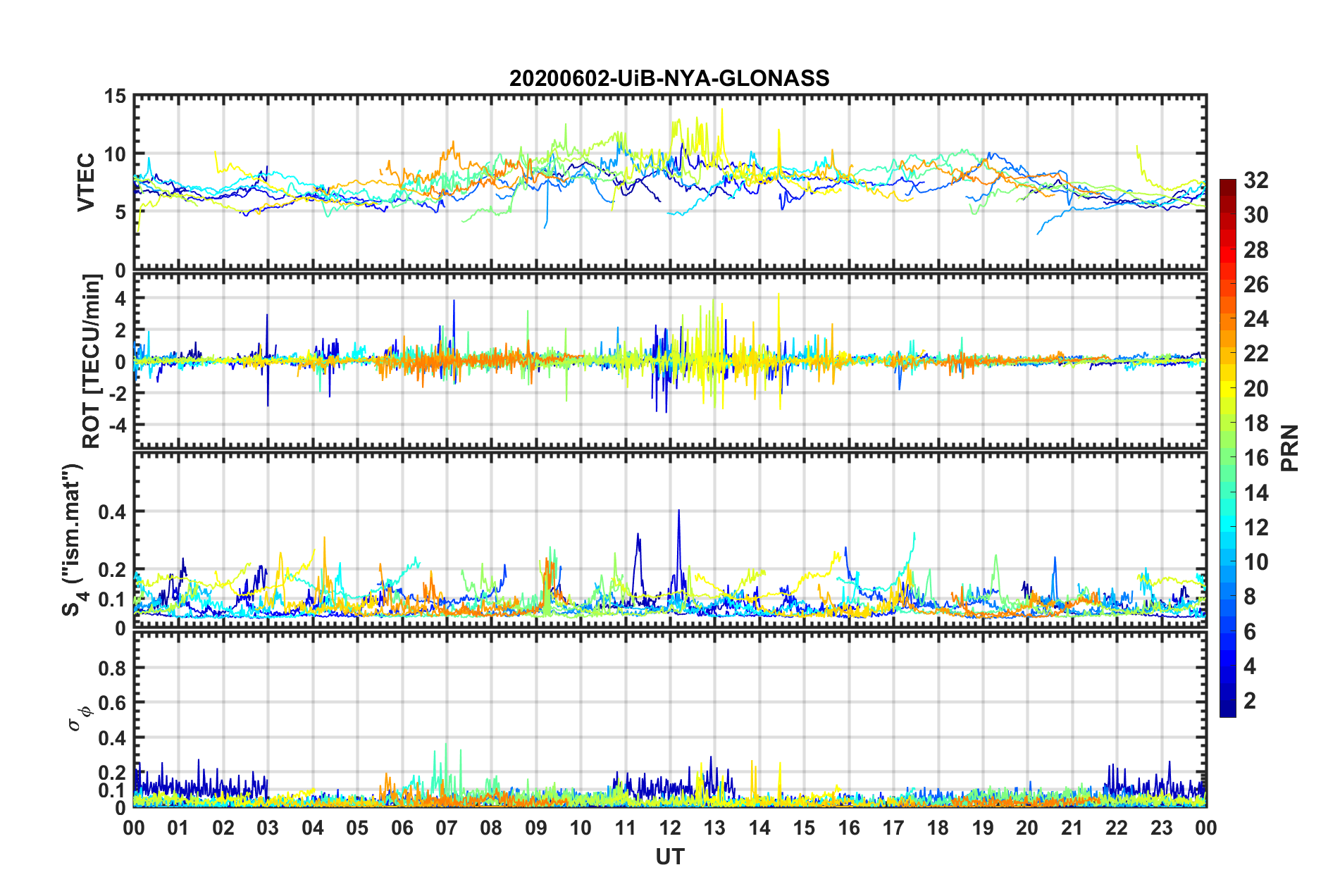1340x896 pixels.
Task: Click the x-axis tick label 03
Action: [268, 828]
